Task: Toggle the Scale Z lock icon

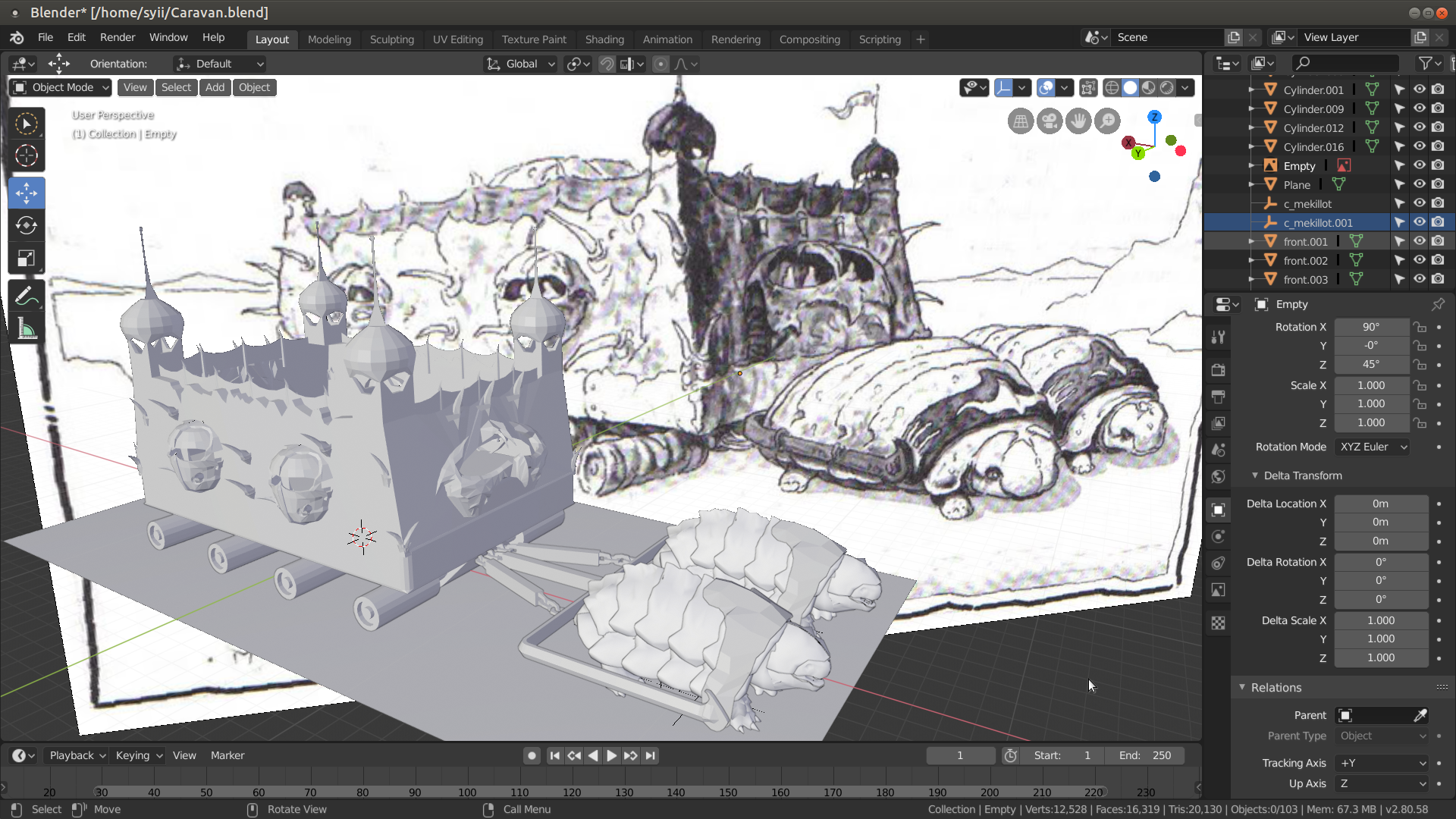Action: coord(1420,422)
